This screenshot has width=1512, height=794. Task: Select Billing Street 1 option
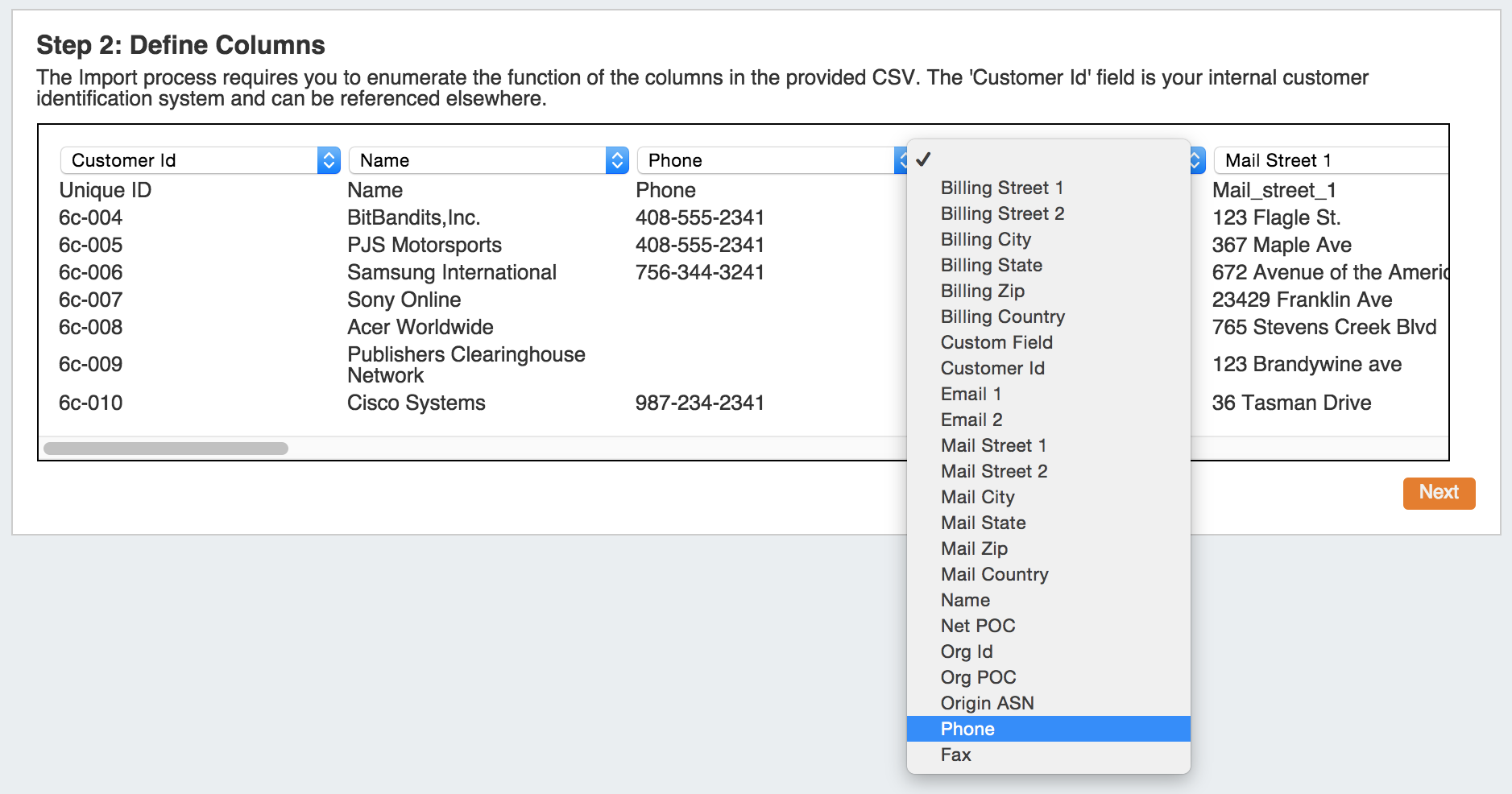[1002, 188]
